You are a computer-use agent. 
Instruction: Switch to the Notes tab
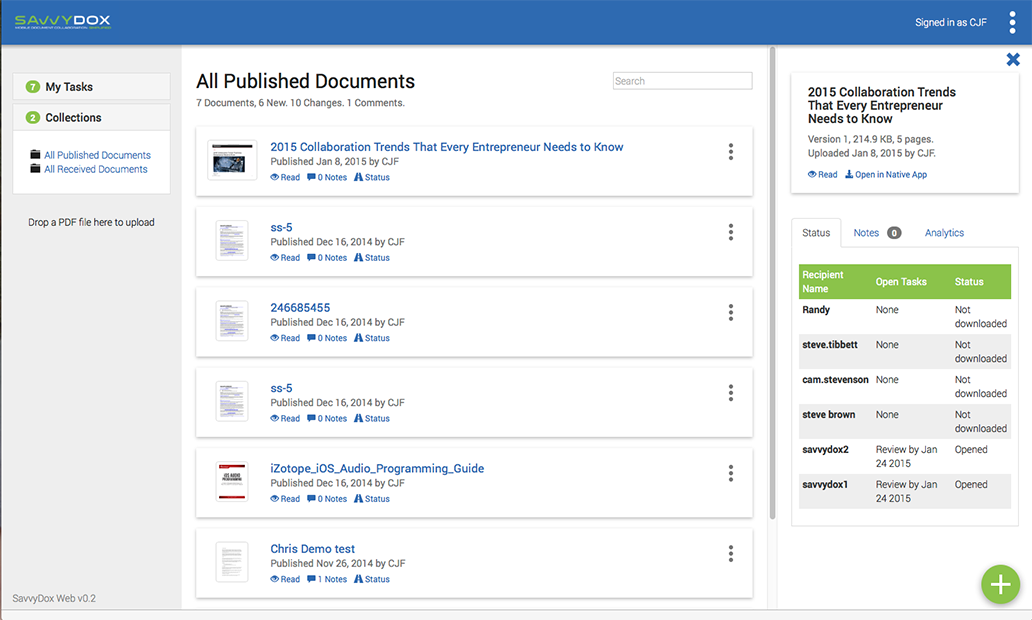click(x=866, y=233)
